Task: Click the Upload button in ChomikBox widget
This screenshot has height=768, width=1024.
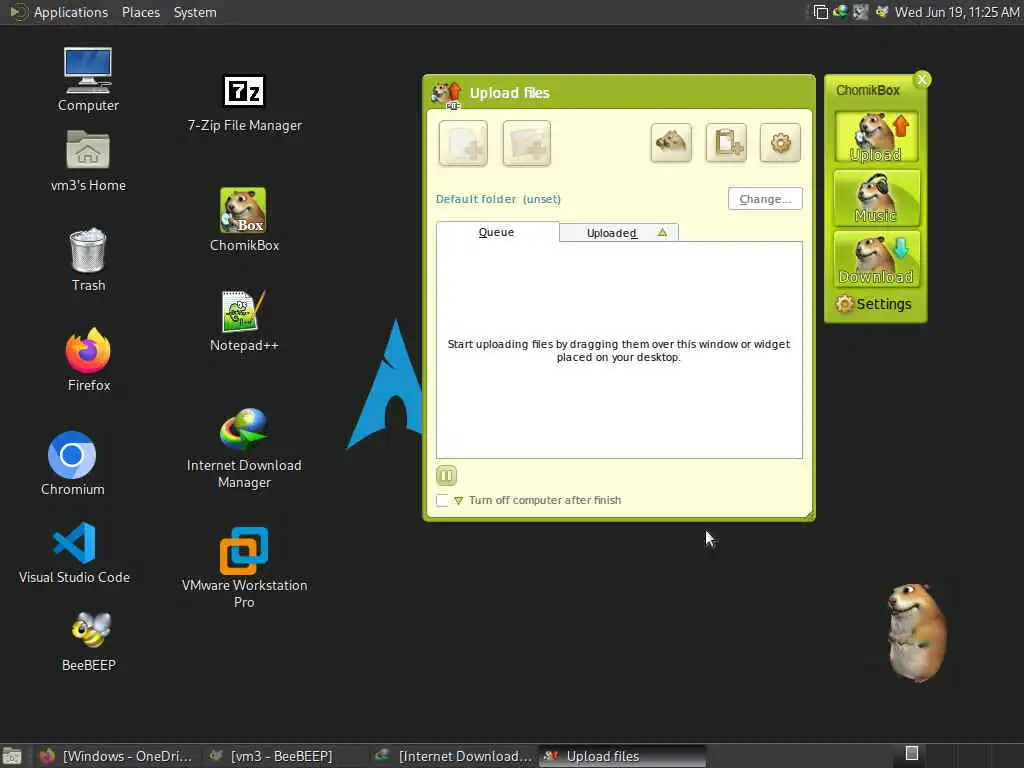Action: (876, 137)
